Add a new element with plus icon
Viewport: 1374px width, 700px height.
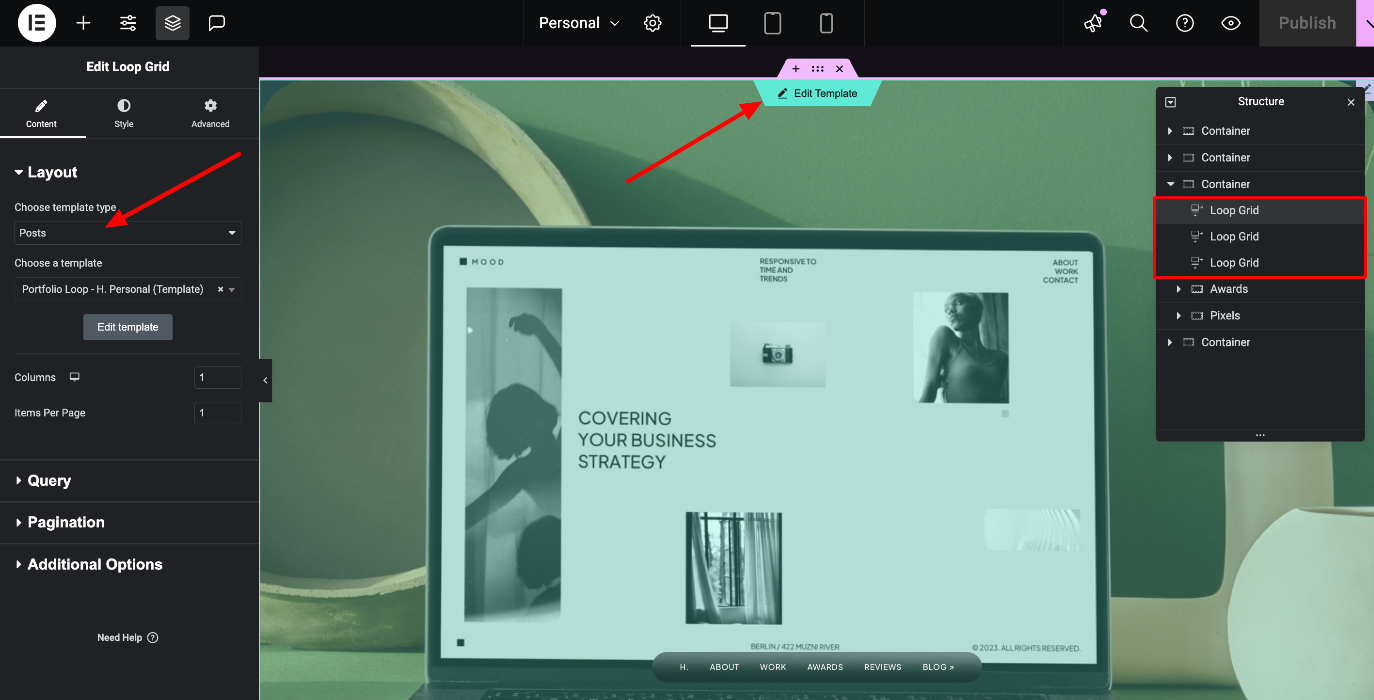[x=83, y=23]
